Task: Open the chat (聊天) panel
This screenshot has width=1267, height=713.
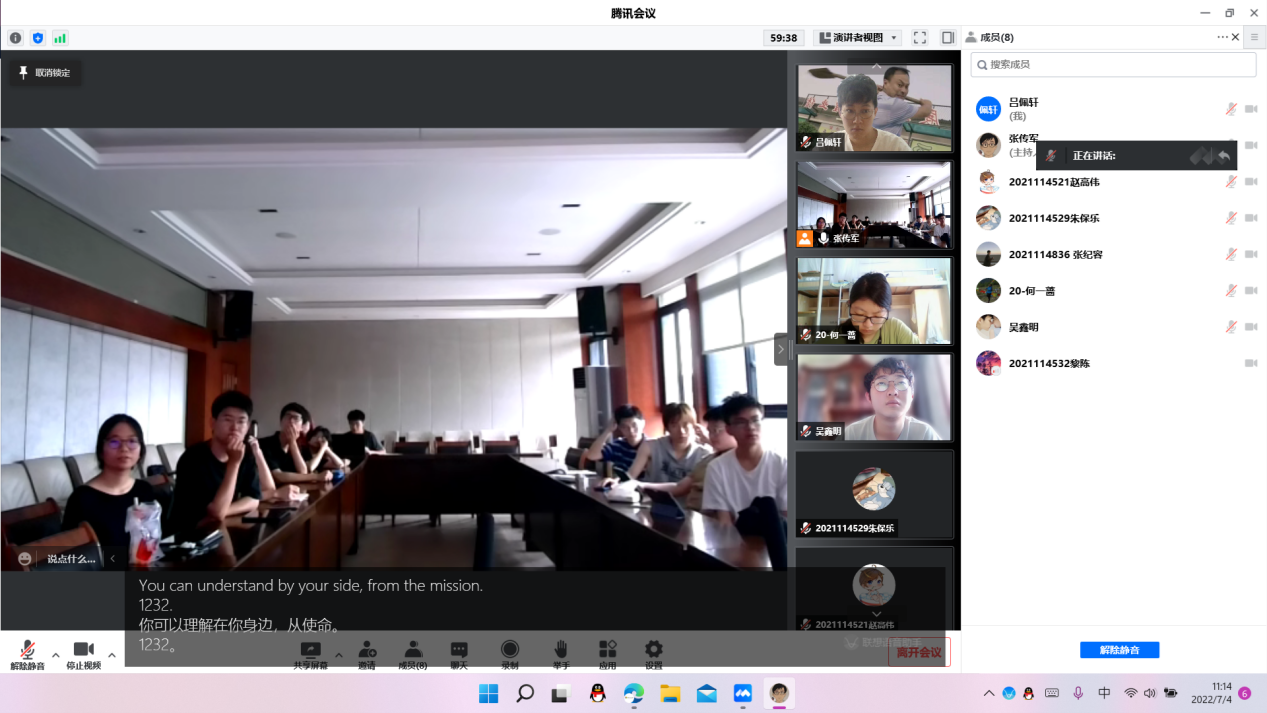Action: 459,653
